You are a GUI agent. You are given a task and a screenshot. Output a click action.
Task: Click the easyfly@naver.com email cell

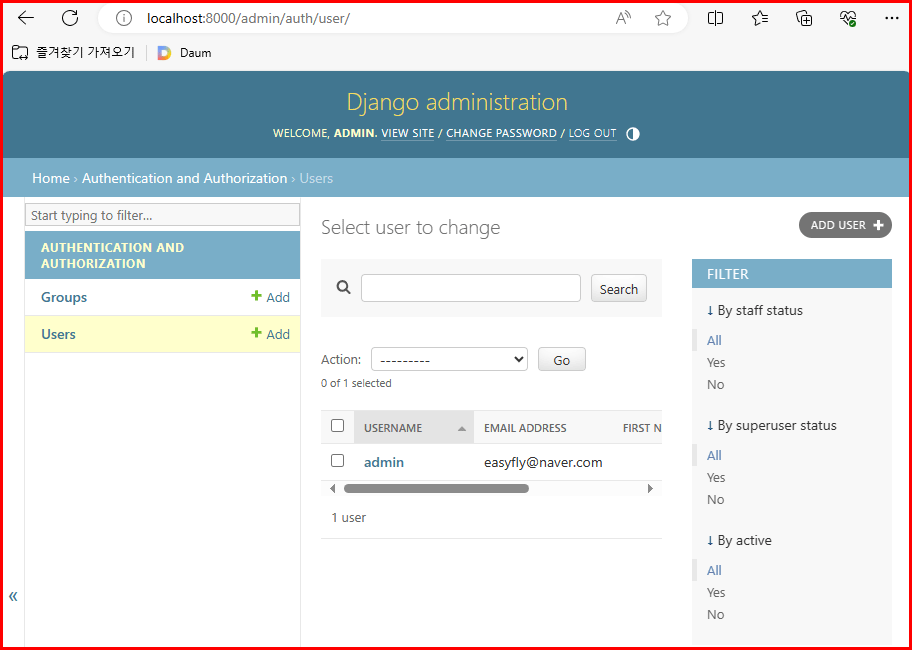click(x=543, y=463)
